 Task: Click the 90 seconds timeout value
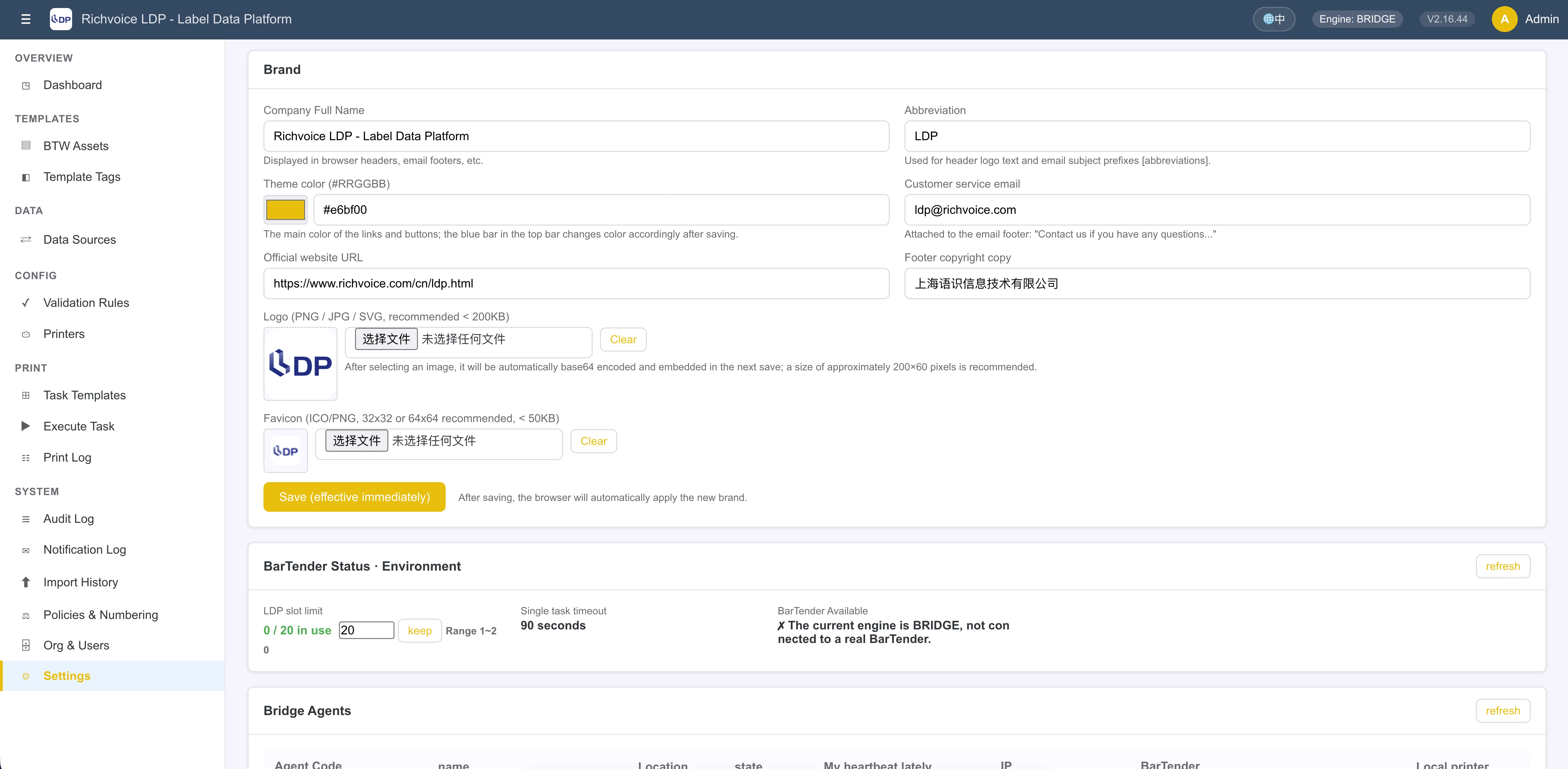pos(553,625)
